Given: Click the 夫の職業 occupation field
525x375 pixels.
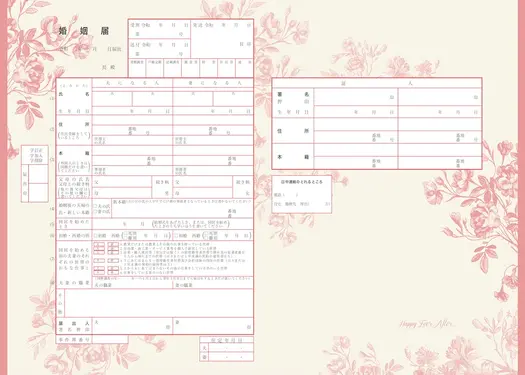Looking at the screenshot, I should (x=132, y=285).
